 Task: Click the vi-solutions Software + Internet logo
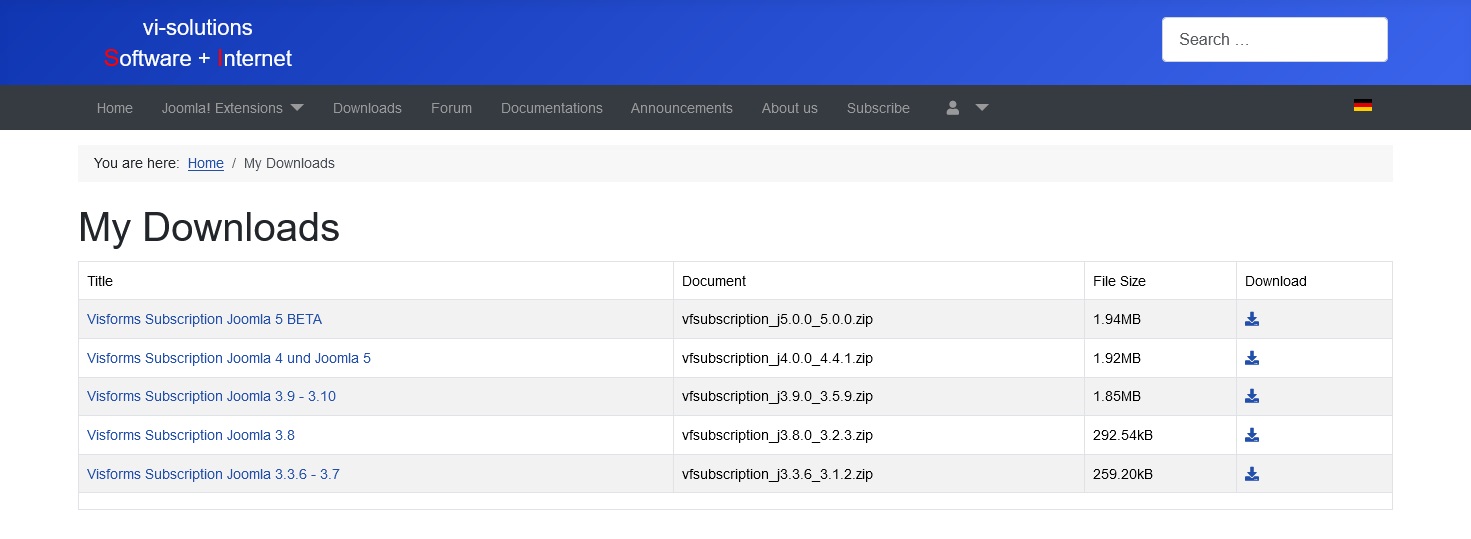[198, 43]
